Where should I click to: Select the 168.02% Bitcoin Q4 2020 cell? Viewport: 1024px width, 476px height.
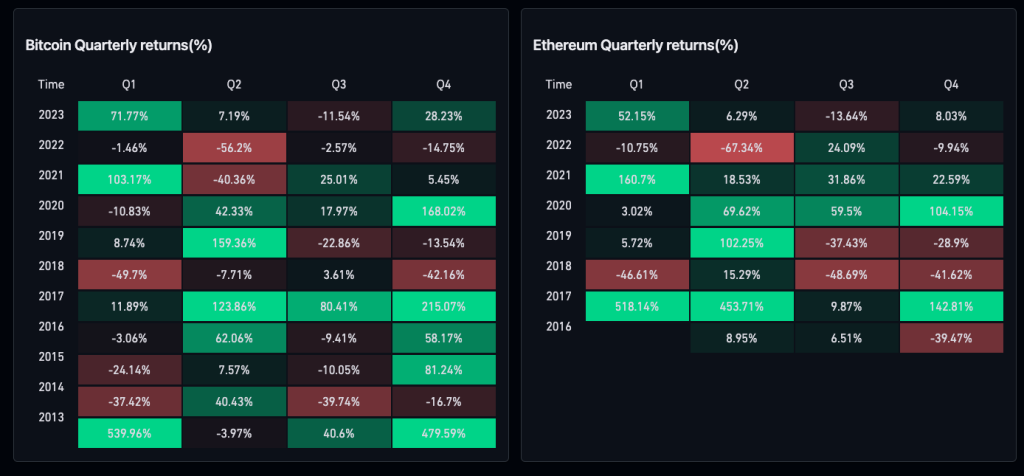445,210
